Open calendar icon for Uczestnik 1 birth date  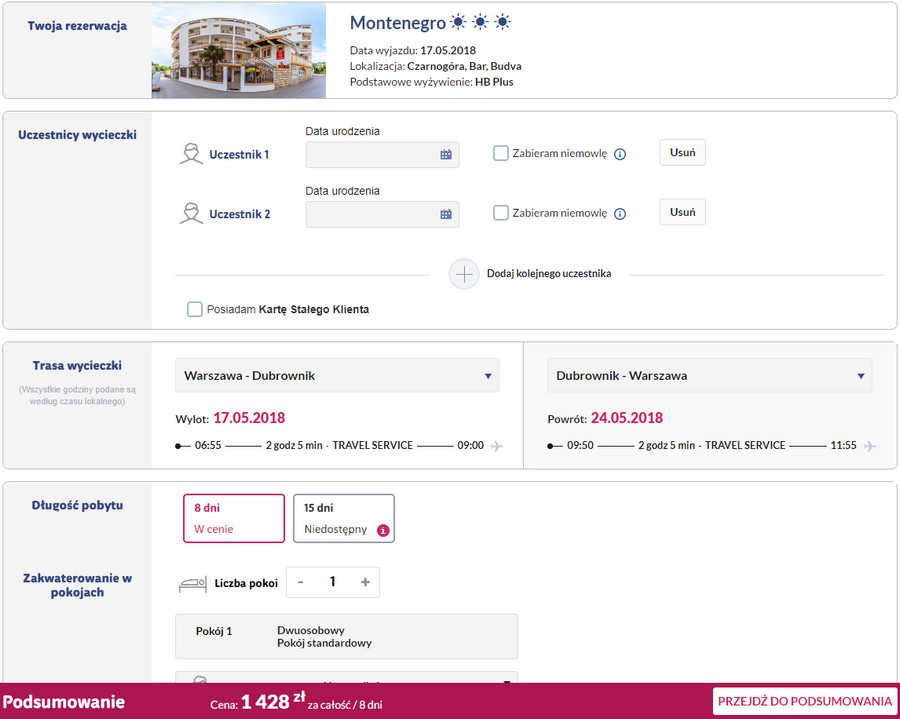point(446,154)
